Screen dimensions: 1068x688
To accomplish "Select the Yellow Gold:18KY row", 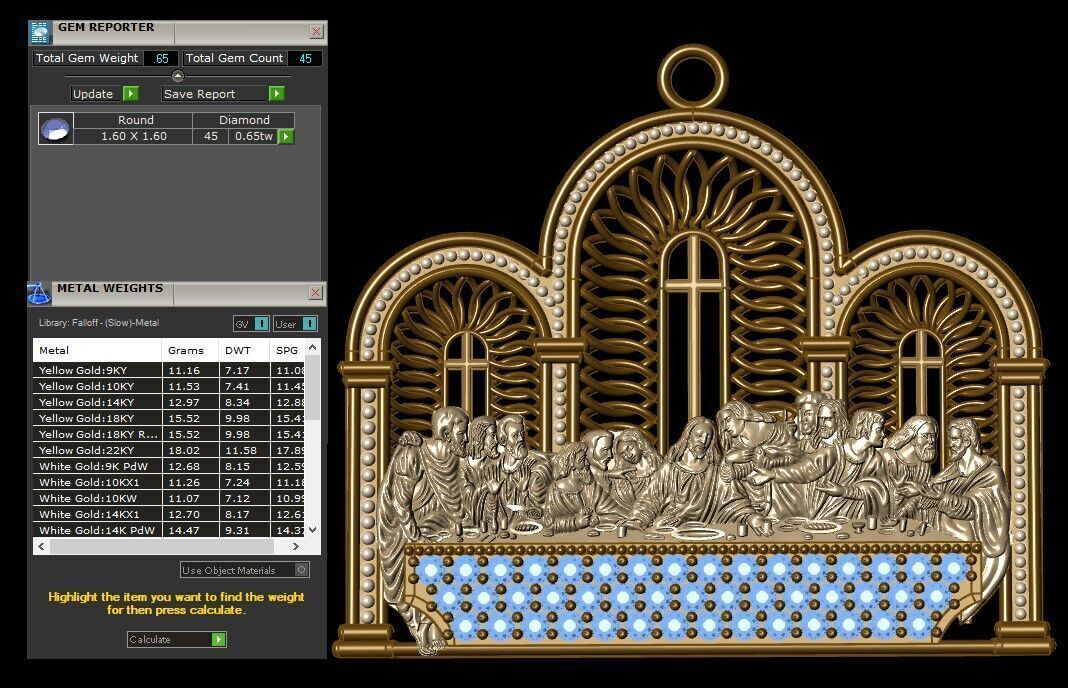I will (x=169, y=418).
